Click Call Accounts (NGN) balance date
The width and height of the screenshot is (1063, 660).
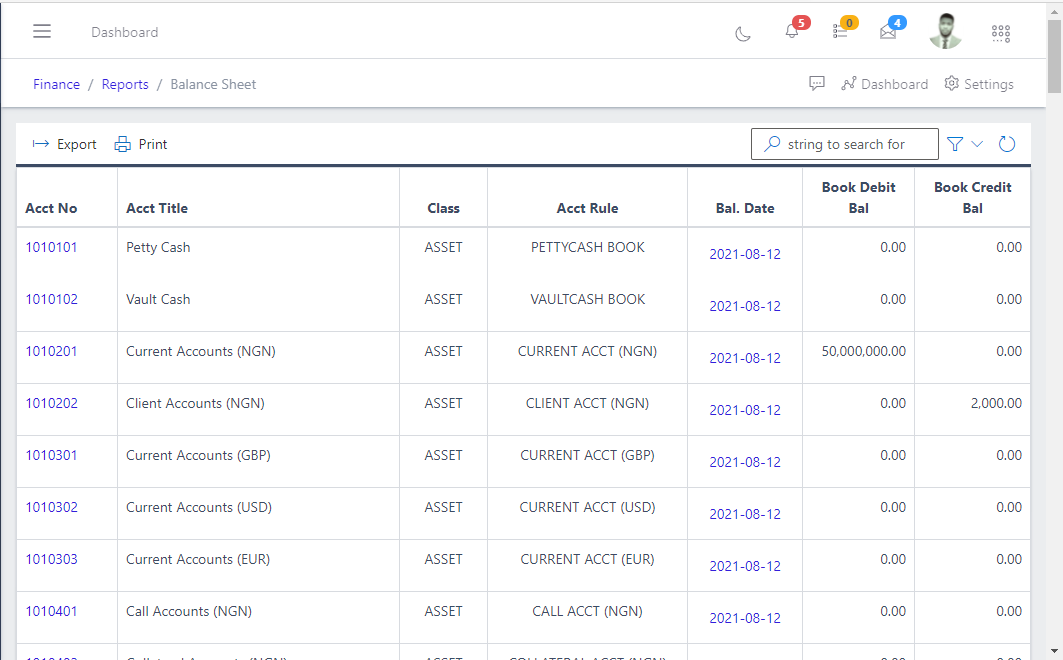pyautogui.click(x=745, y=618)
